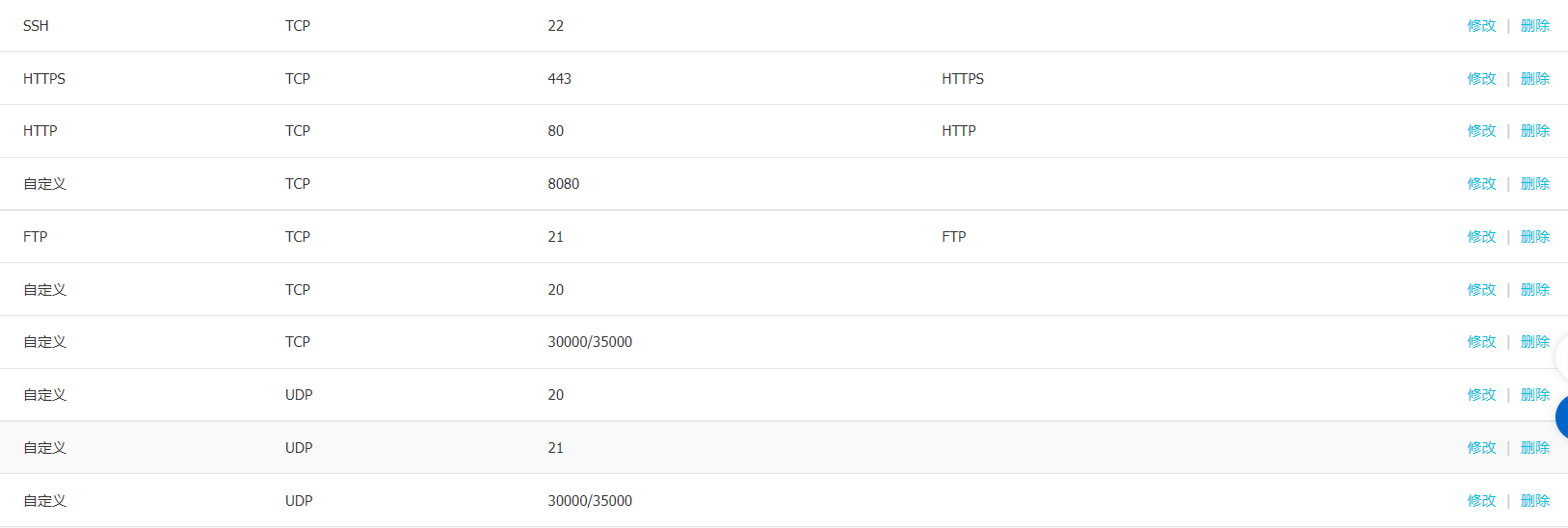This screenshot has width=1568, height=528.
Task: Delete the TCP 30000/35000 rule
Action: (1535, 342)
